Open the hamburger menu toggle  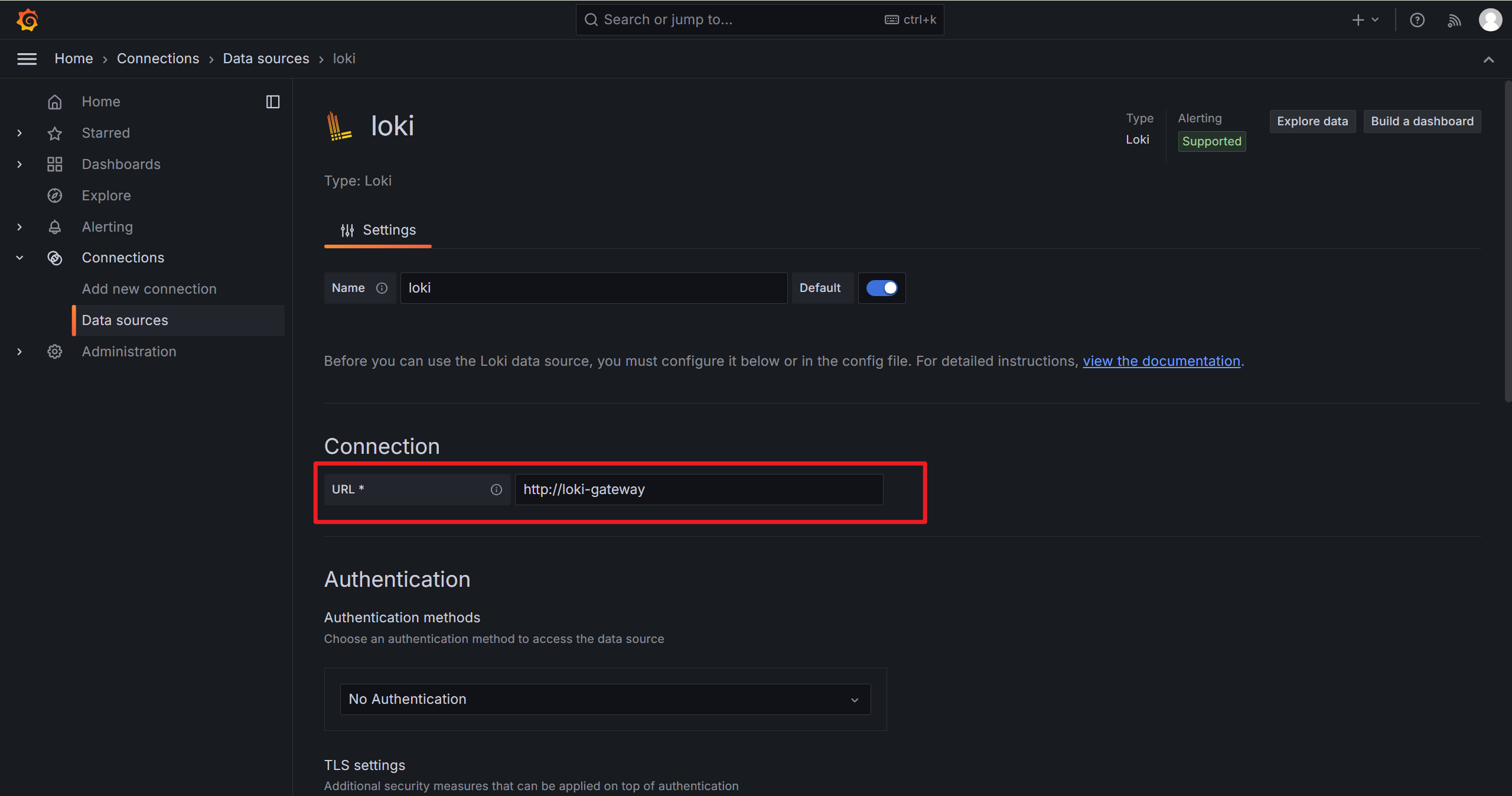pyautogui.click(x=27, y=59)
